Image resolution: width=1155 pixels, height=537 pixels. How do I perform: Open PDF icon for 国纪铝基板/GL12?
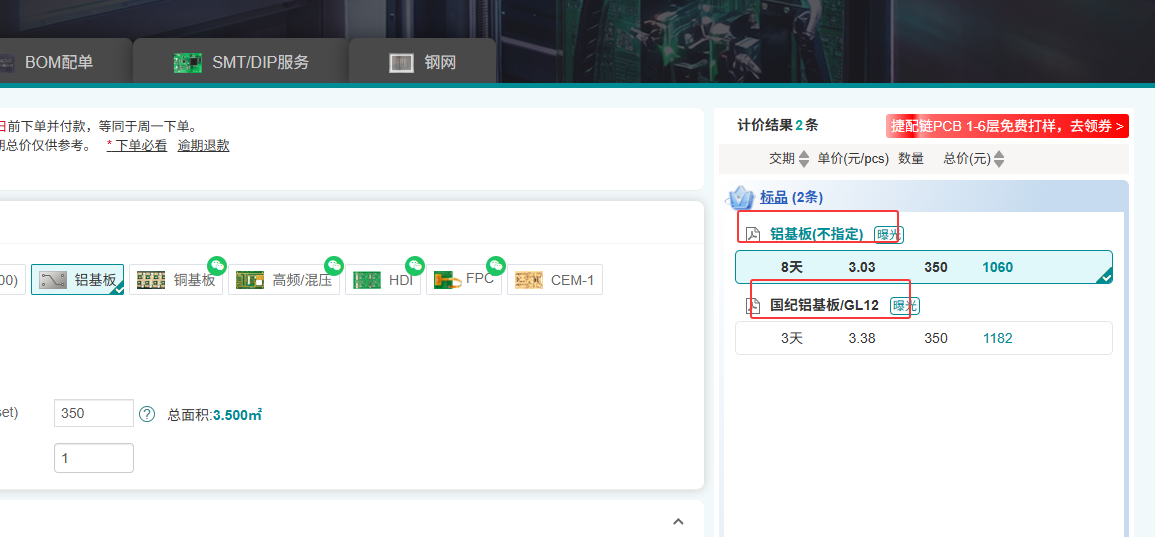coord(754,305)
